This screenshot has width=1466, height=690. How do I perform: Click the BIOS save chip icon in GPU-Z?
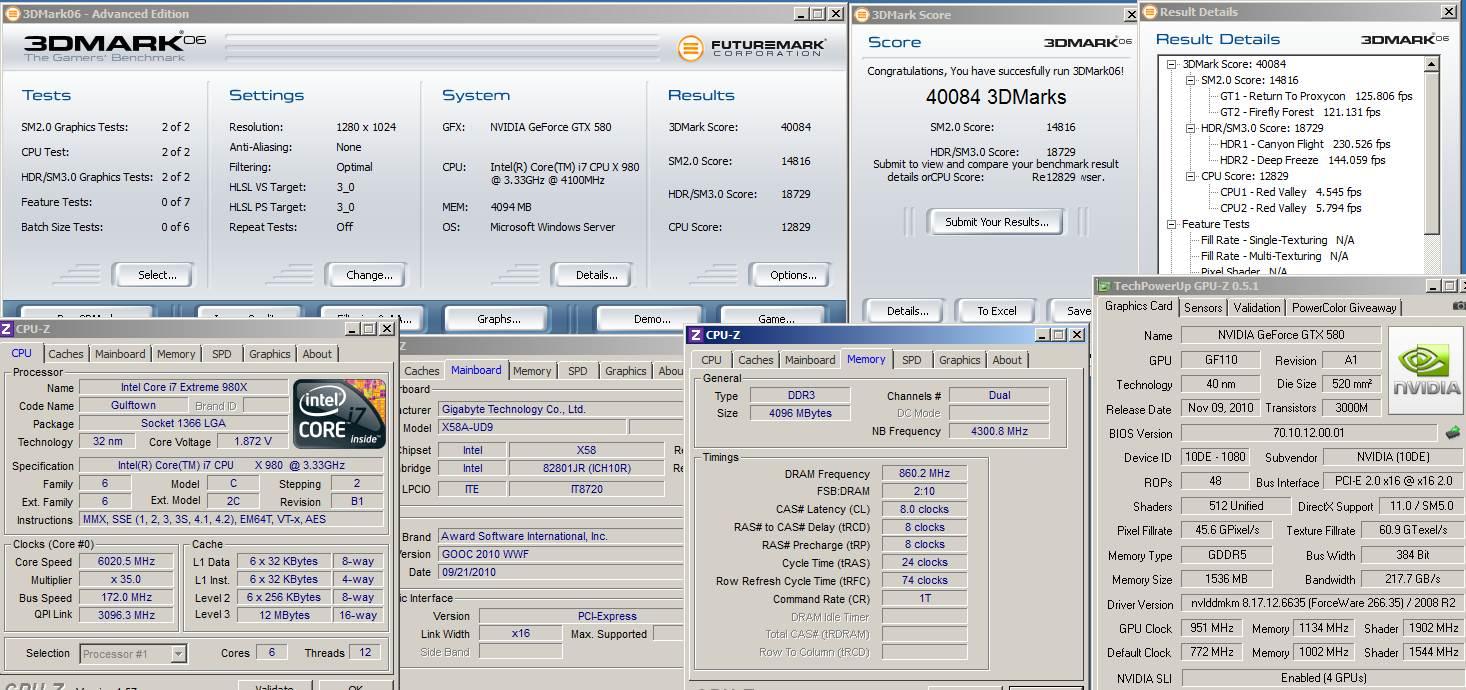(x=1452, y=433)
